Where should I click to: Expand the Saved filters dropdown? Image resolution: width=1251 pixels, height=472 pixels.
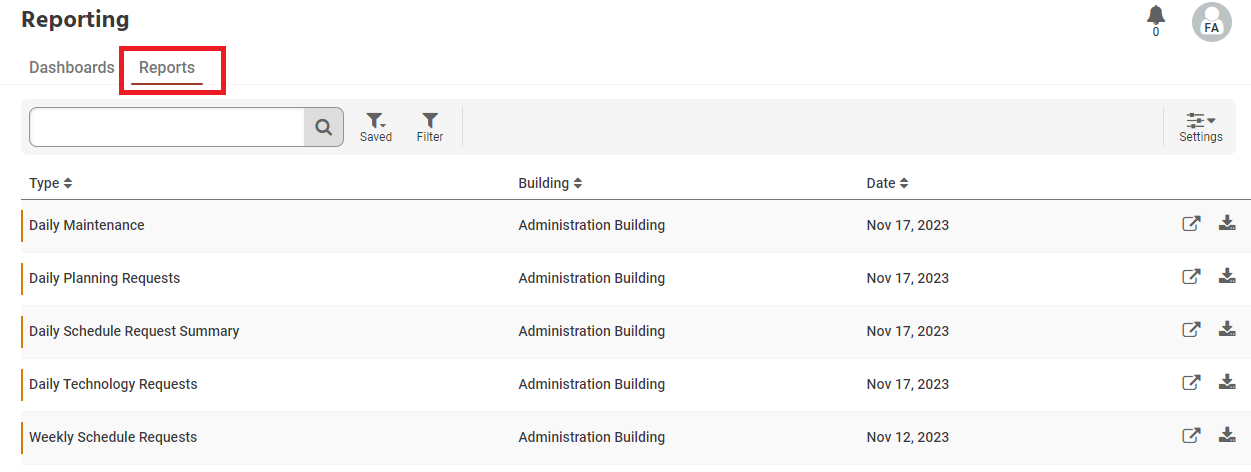(x=376, y=127)
